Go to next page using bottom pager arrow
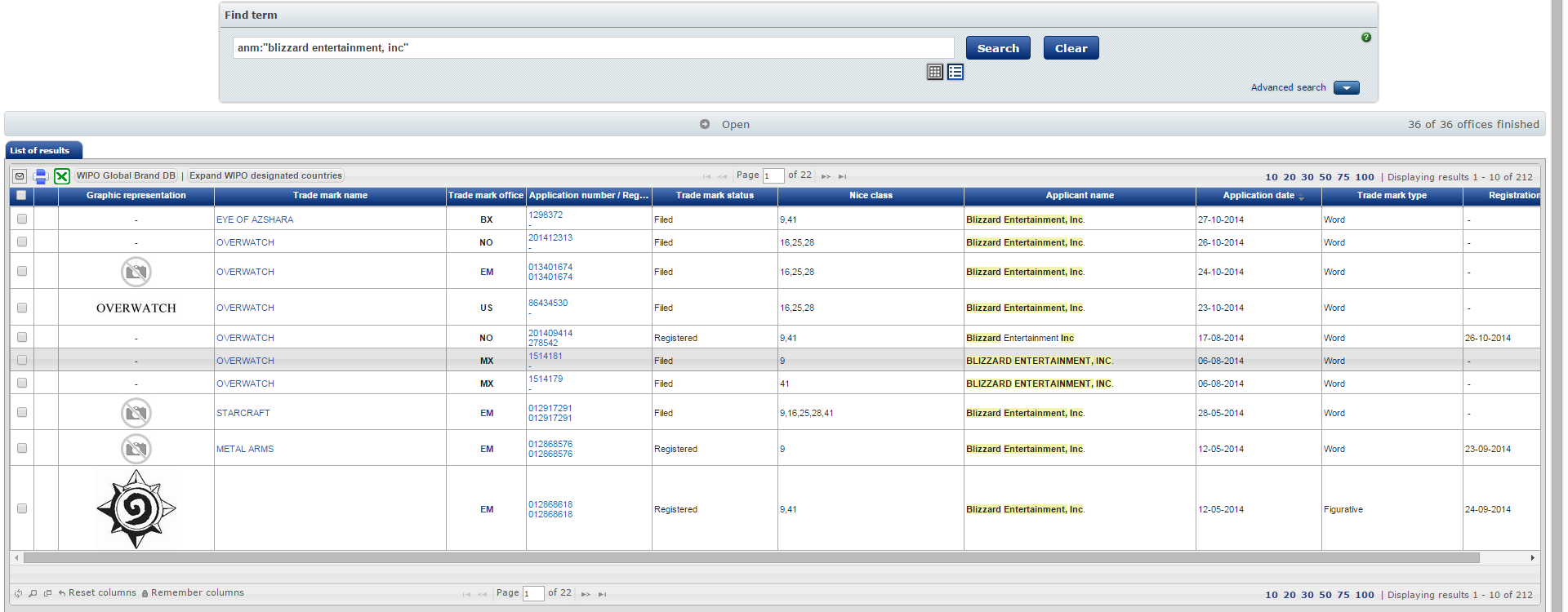The height and width of the screenshot is (612, 1568). 586,594
